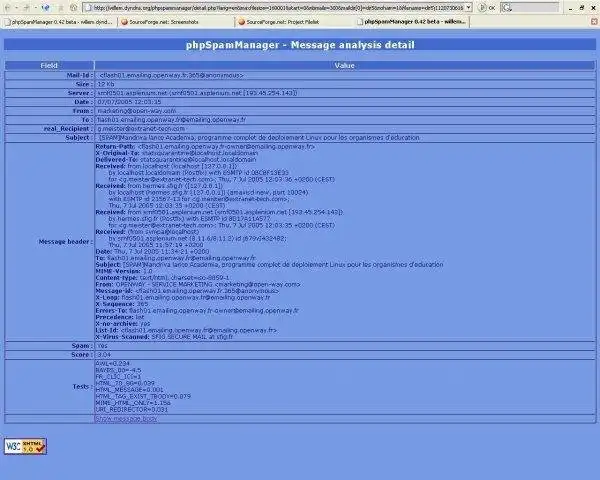Screen dimensions: 600x480
Task: Click the To value flash01.emailing.openway.fr
Action: (171, 120)
